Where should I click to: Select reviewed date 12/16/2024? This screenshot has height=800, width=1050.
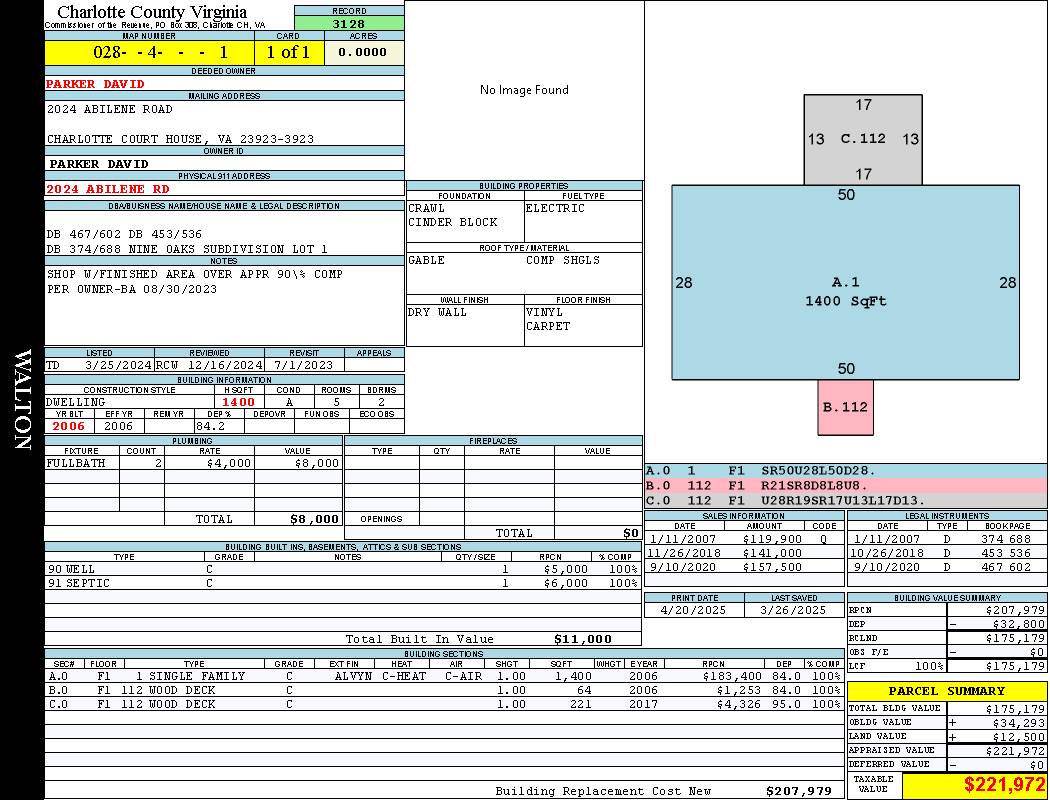[225, 366]
